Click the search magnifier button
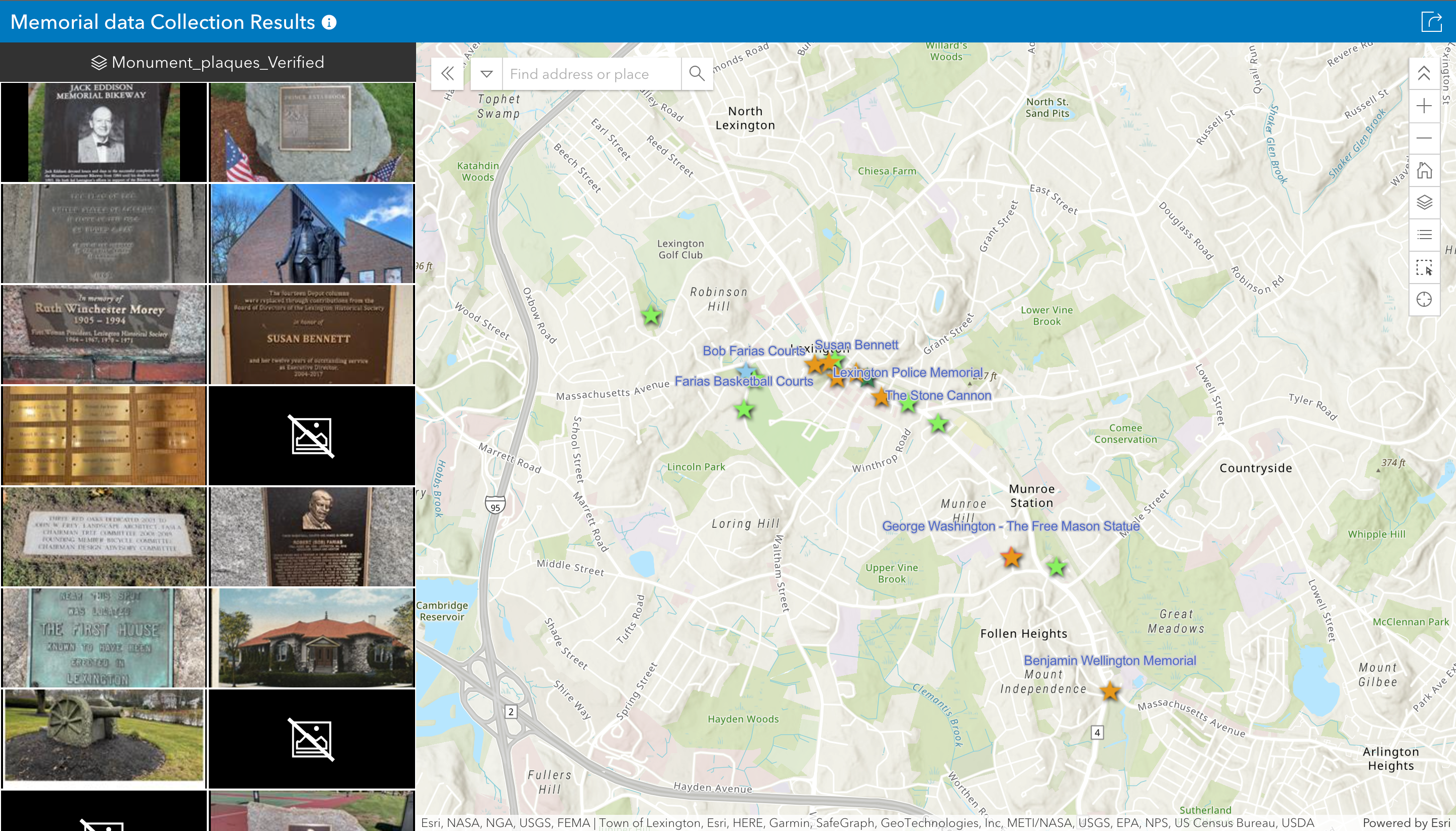The width and height of the screenshot is (1456, 831). click(697, 74)
